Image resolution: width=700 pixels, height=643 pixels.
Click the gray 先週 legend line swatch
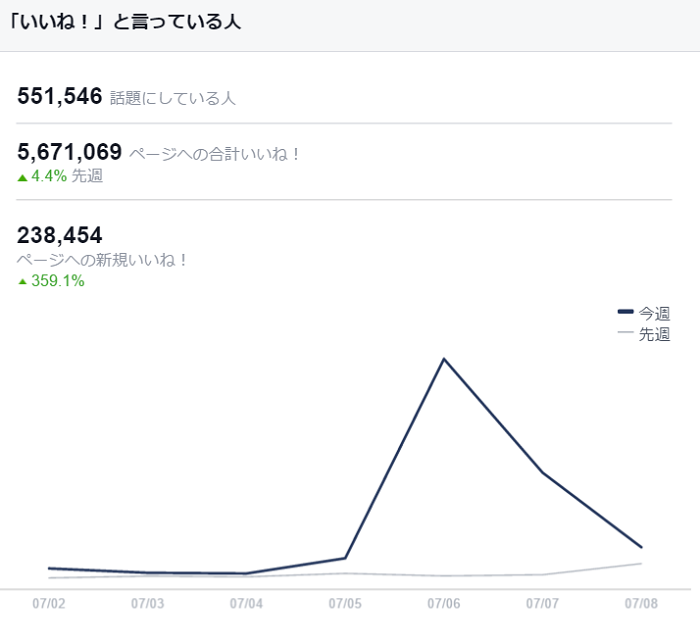coord(626,334)
